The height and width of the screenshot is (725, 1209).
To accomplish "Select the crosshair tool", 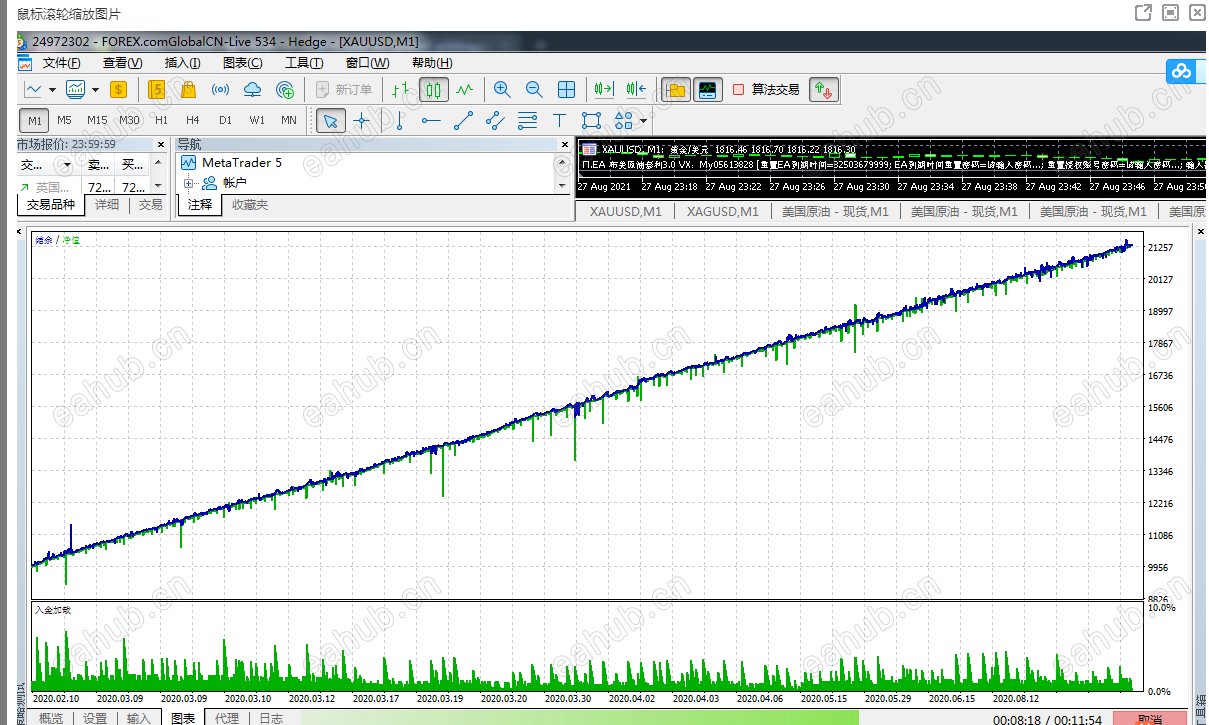I will pos(362,121).
